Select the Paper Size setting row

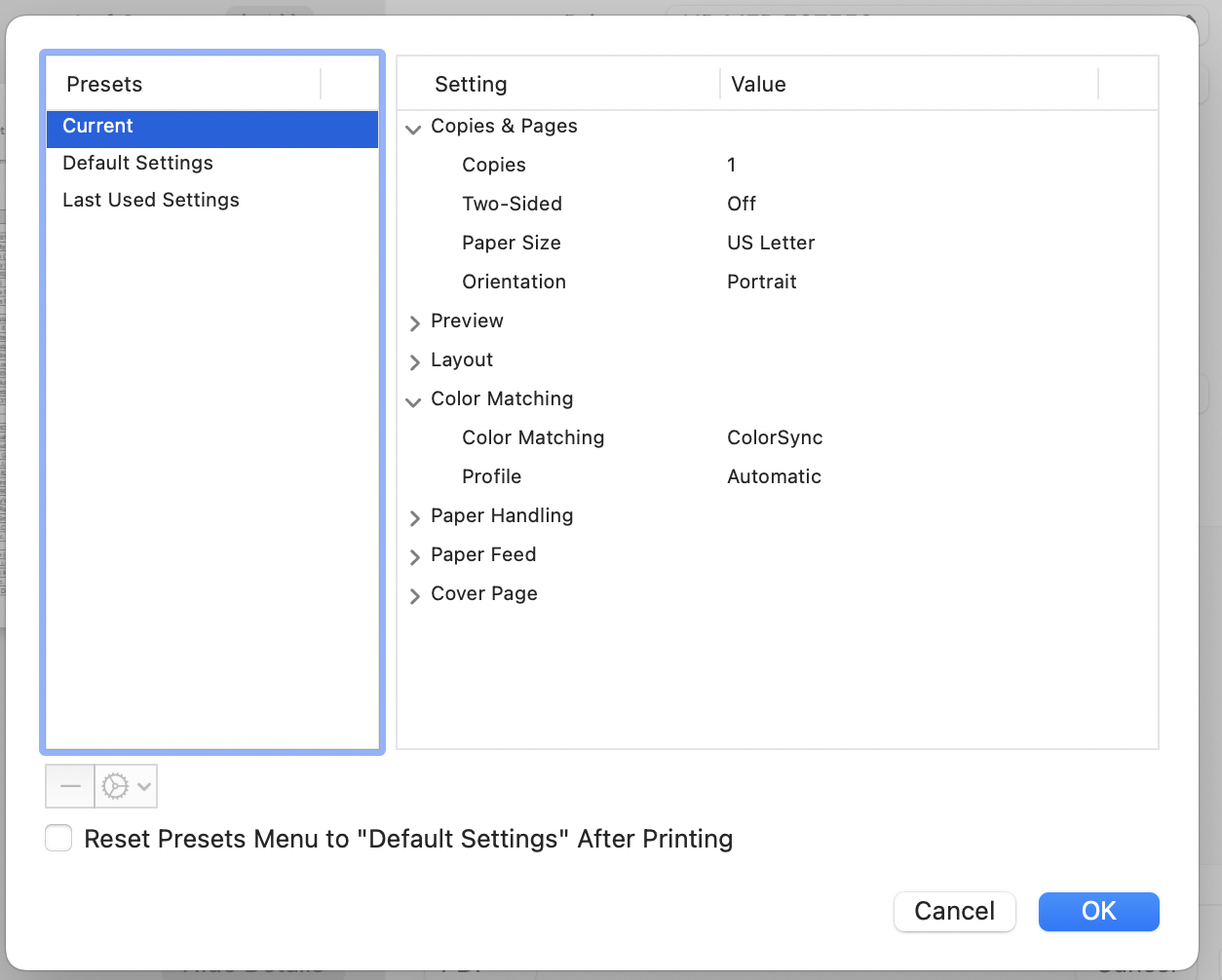(x=512, y=244)
